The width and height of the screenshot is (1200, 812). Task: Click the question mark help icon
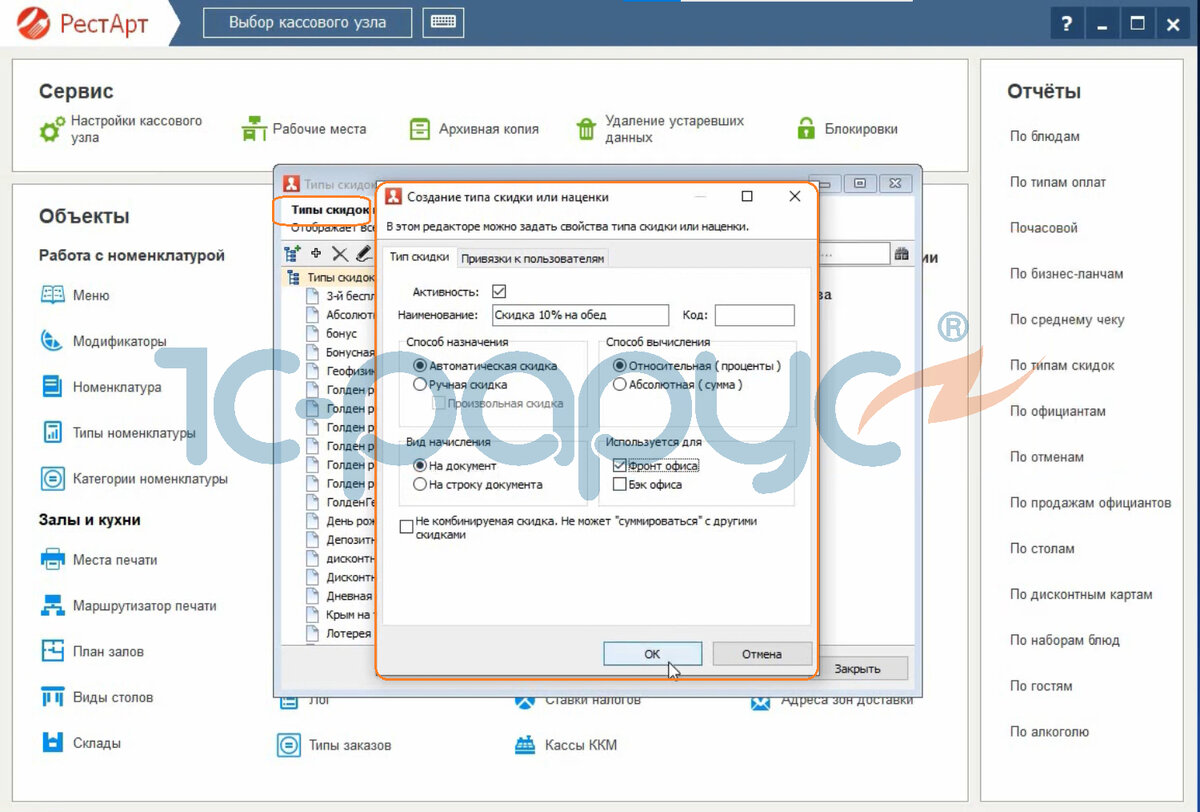pyautogui.click(x=1067, y=23)
